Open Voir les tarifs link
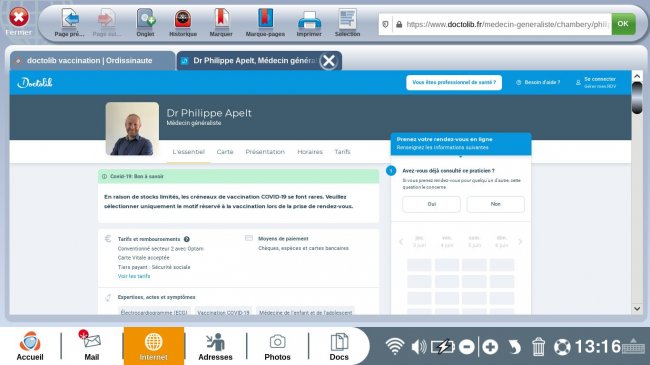This screenshot has height=365, width=650. coord(134,276)
